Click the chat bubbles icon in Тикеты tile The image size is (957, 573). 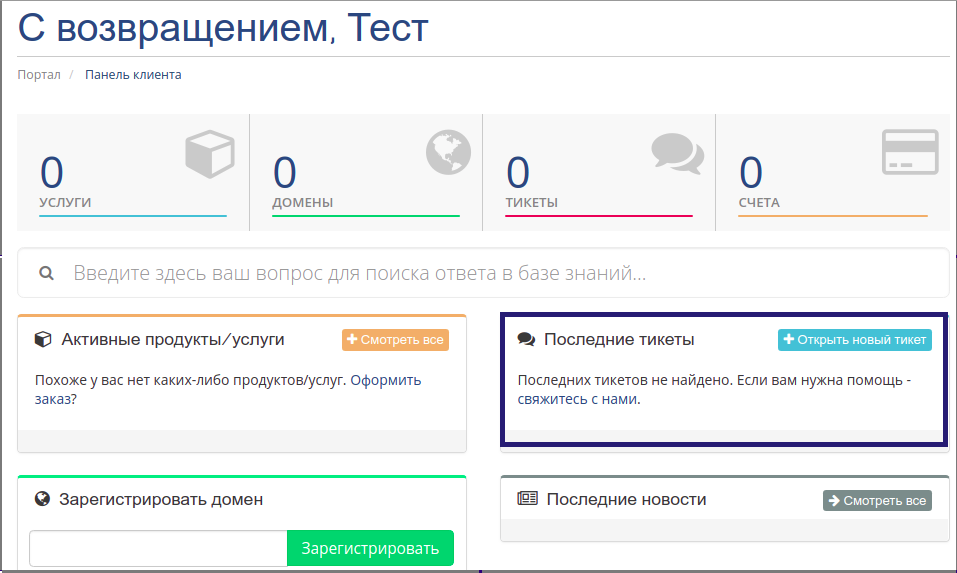point(677,153)
